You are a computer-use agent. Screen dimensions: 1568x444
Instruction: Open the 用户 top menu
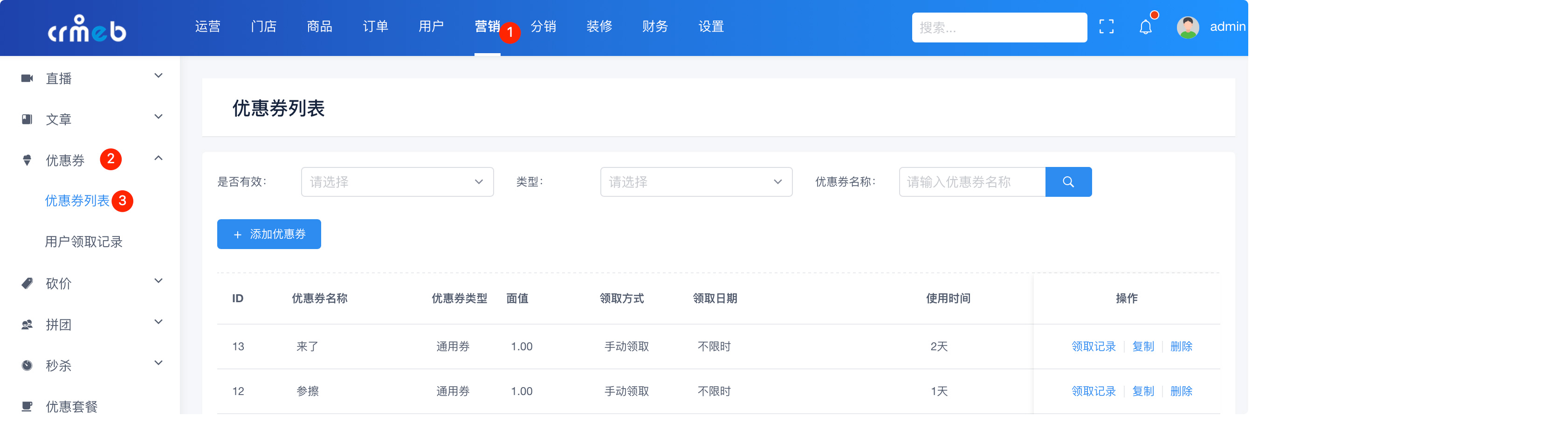tap(431, 27)
